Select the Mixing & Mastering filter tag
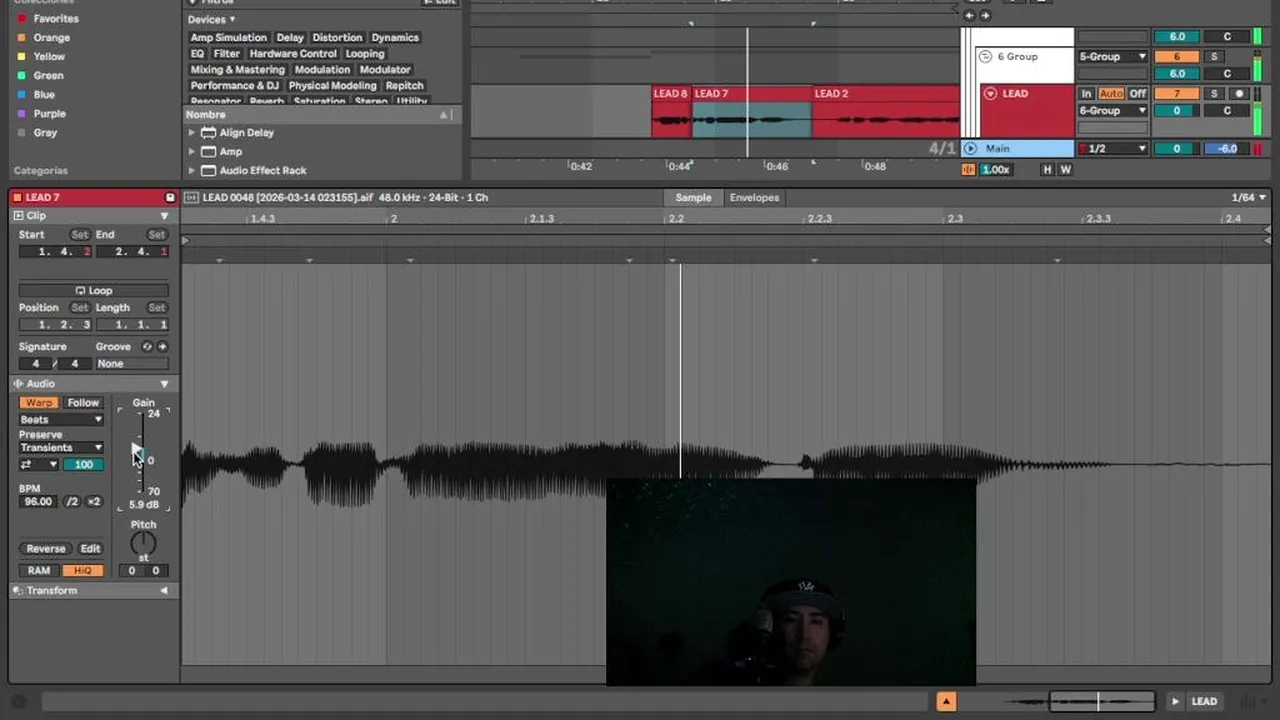 pyautogui.click(x=238, y=69)
